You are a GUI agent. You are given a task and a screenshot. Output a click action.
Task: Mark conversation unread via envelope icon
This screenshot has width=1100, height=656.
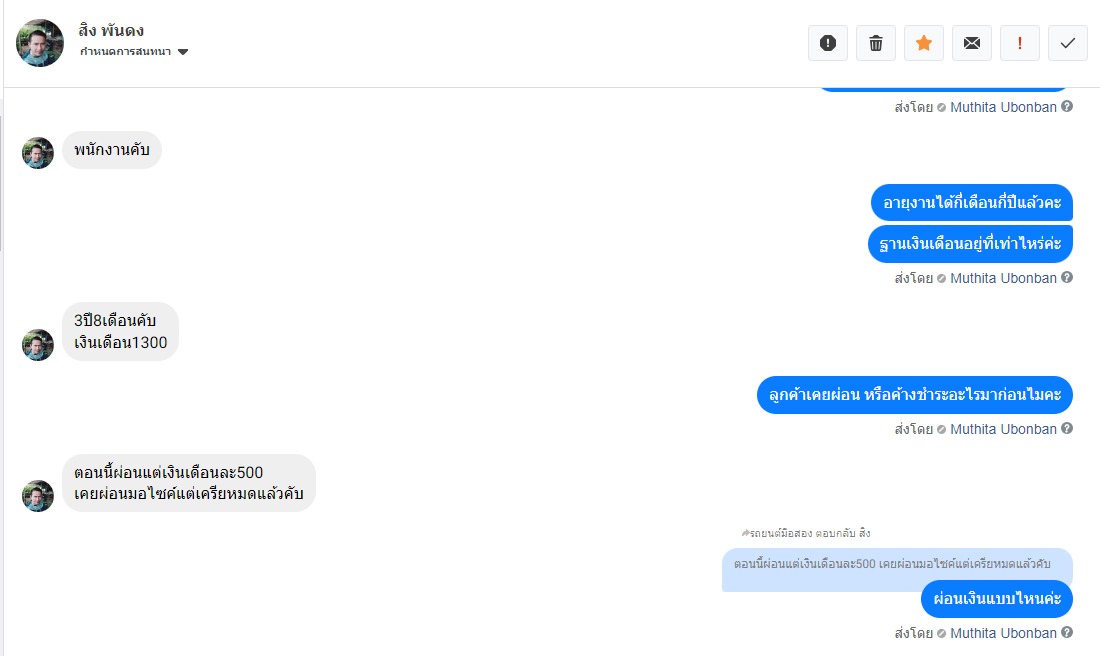click(972, 43)
